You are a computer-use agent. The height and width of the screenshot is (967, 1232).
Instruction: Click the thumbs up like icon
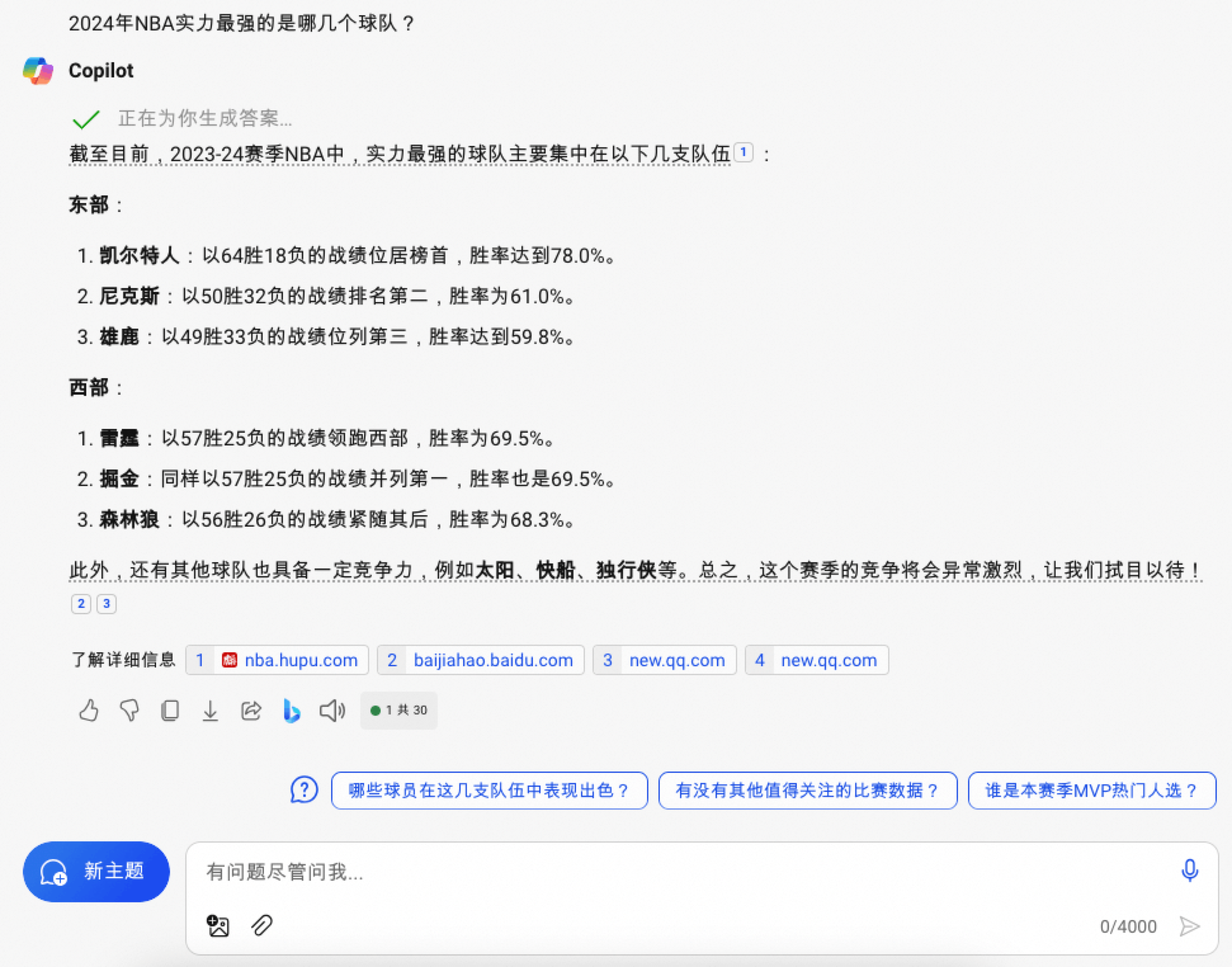89,710
